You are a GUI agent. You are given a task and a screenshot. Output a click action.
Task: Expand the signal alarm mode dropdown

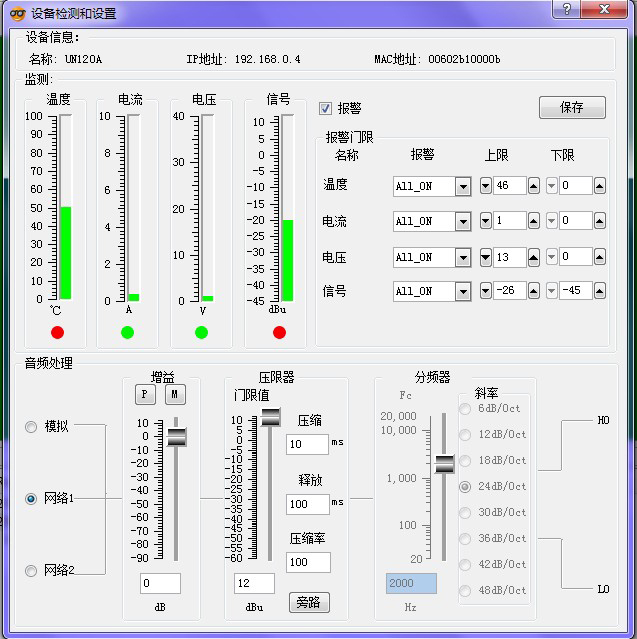(462, 291)
